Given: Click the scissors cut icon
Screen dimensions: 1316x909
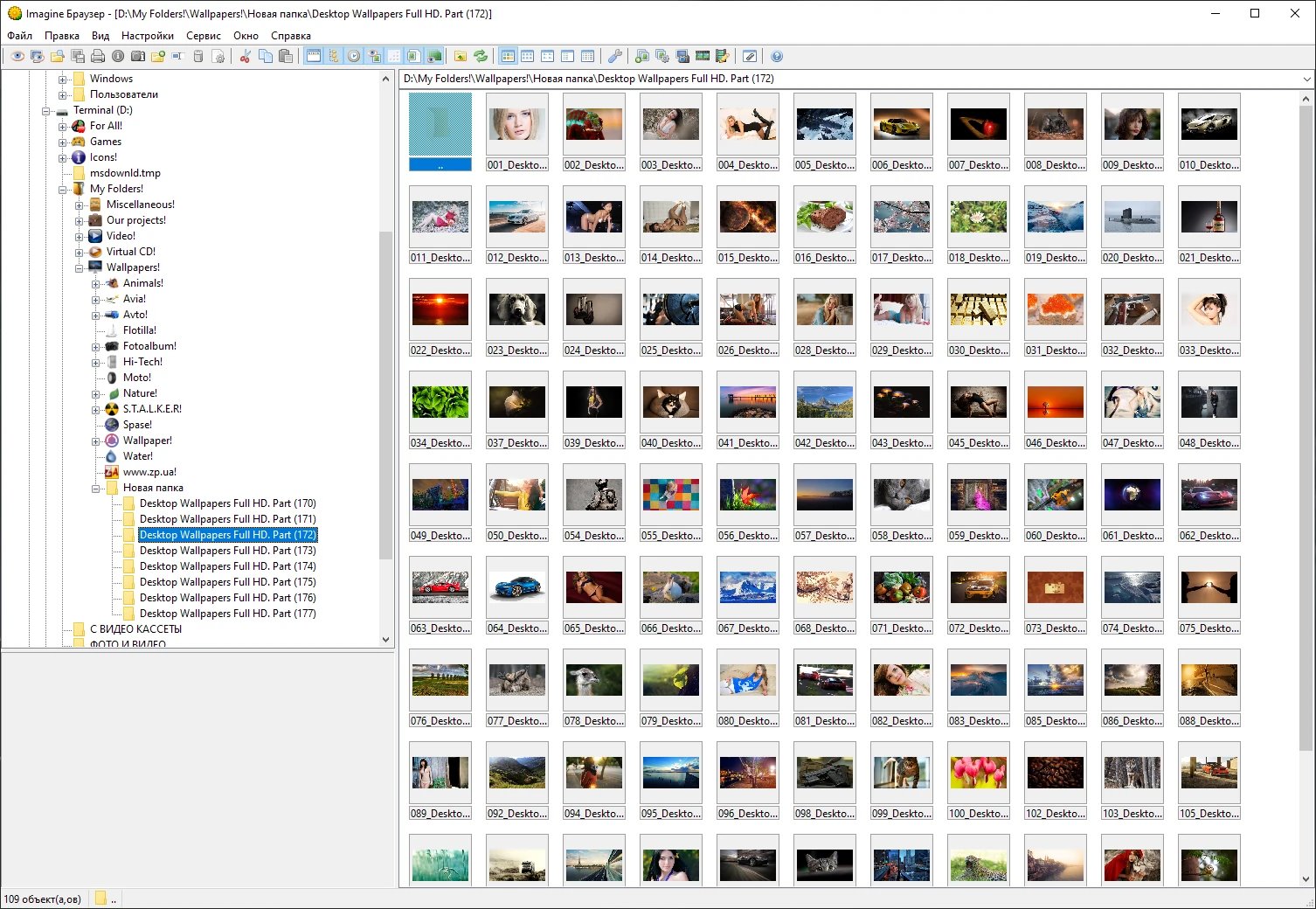Looking at the screenshot, I should point(245,56).
